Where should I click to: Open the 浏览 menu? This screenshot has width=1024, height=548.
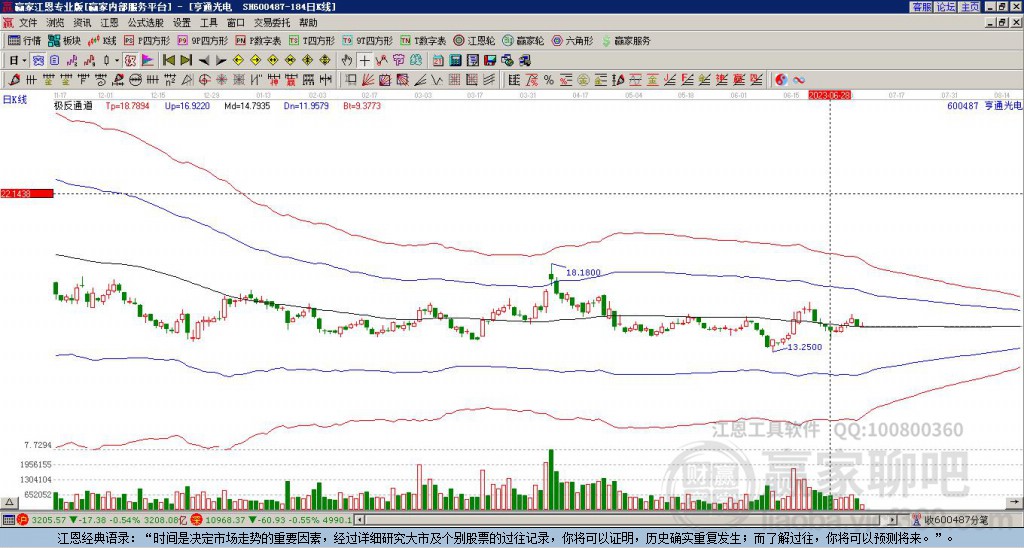(56, 23)
